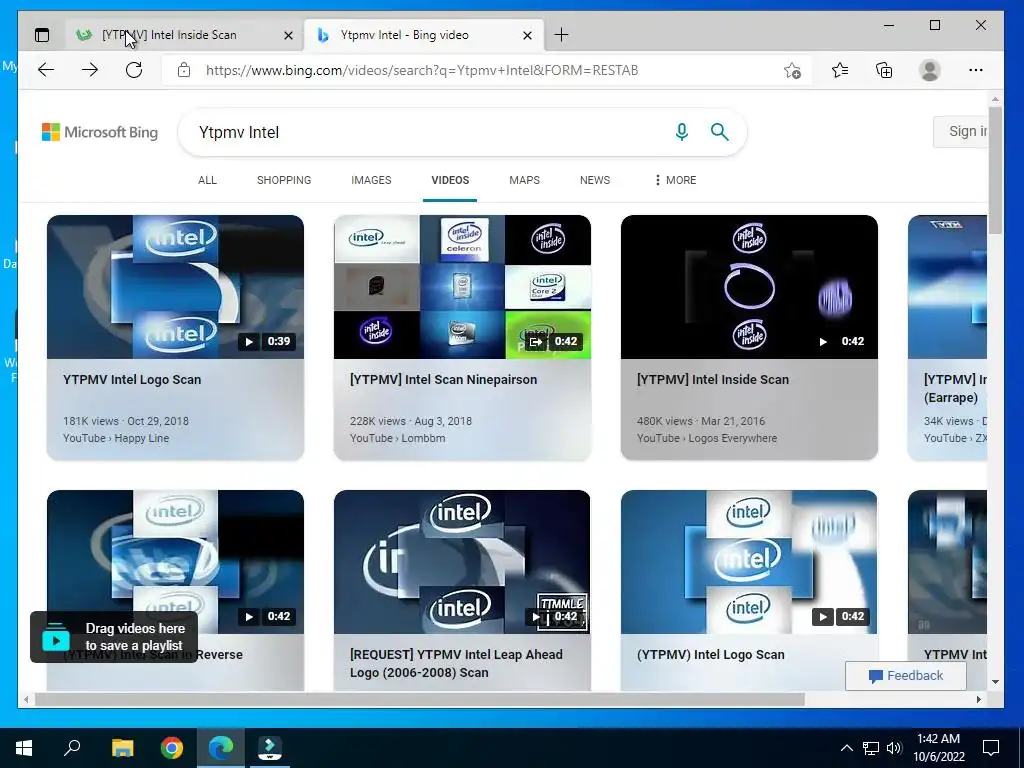Image resolution: width=1024 pixels, height=768 pixels.
Task: View site info via the lock icon
Action: (184, 70)
